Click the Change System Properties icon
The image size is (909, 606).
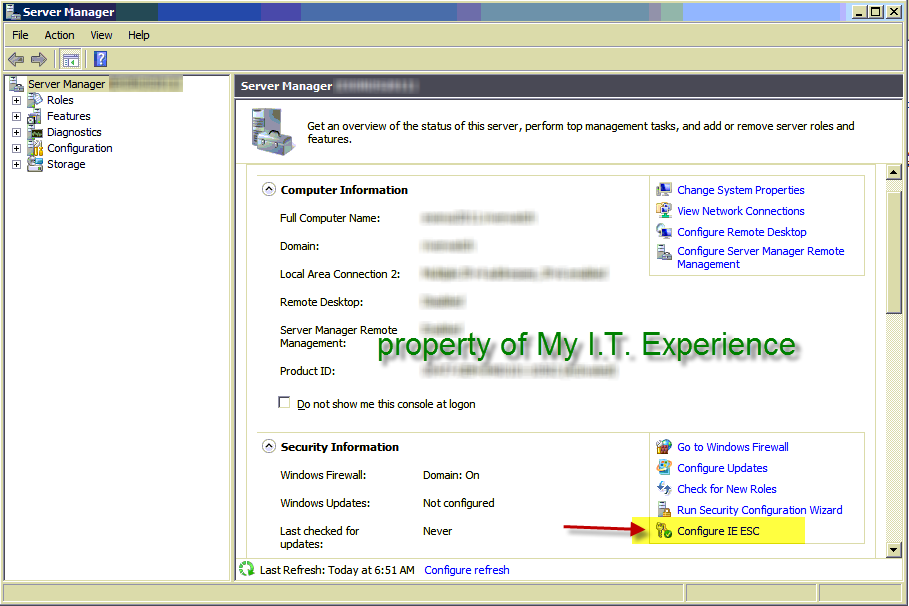(664, 190)
